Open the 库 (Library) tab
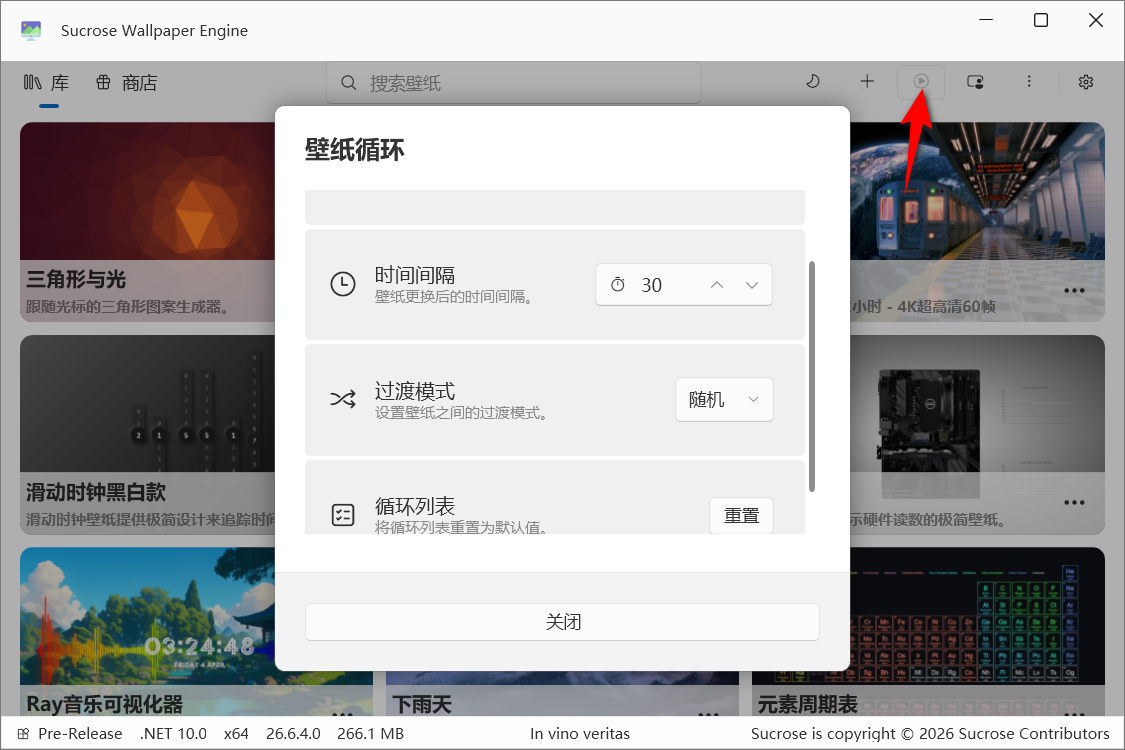Viewport: 1125px width, 750px height. pyautogui.click(x=47, y=83)
